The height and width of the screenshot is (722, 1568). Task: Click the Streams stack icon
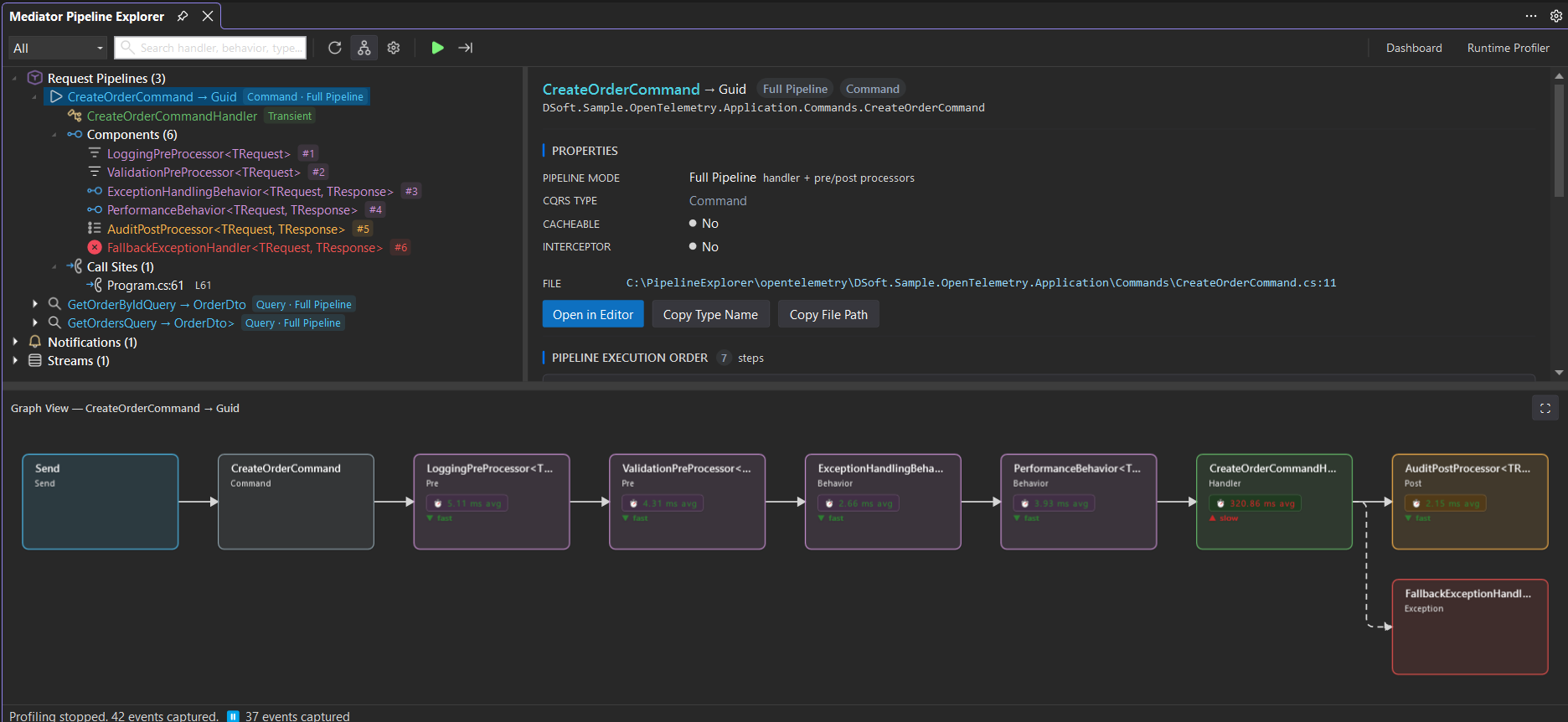click(35, 360)
